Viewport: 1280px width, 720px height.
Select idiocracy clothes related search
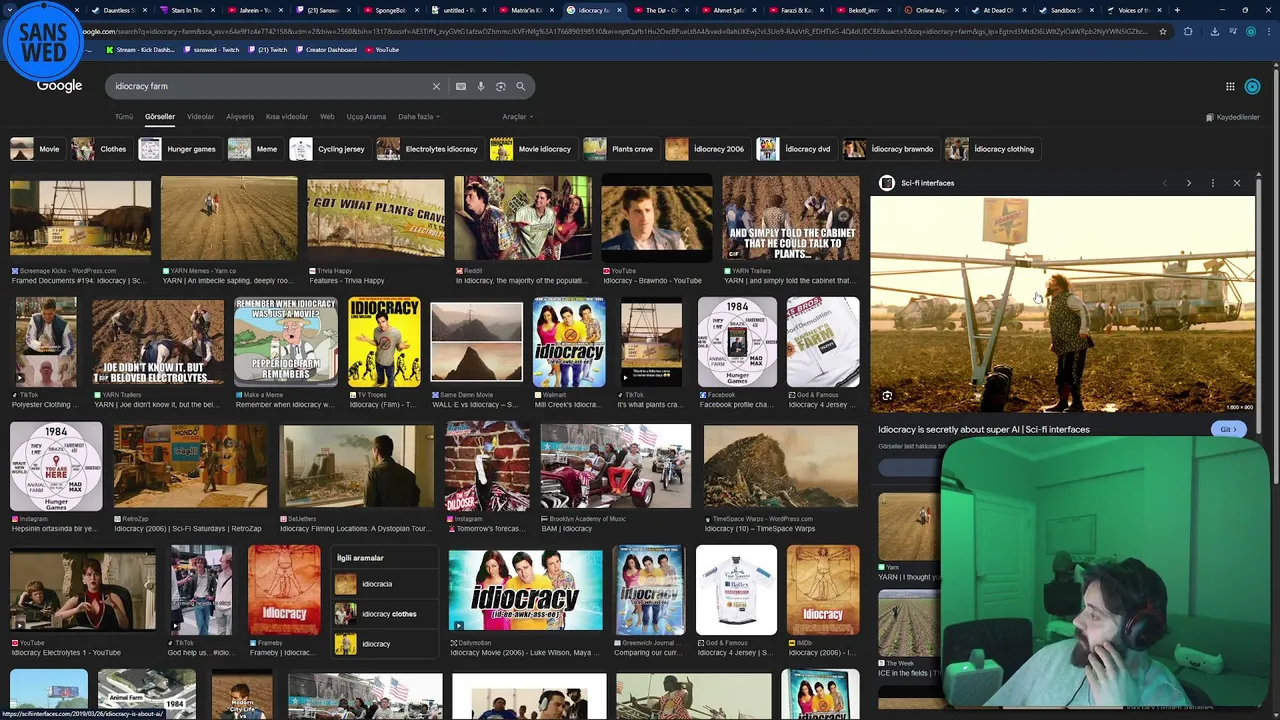(x=384, y=614)
